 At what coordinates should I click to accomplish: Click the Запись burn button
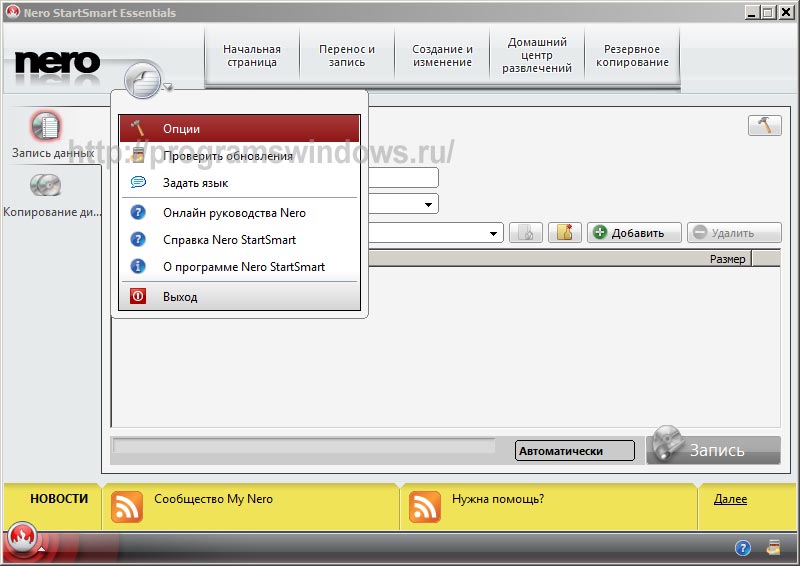pyautogui.click(x=713, y=449)
